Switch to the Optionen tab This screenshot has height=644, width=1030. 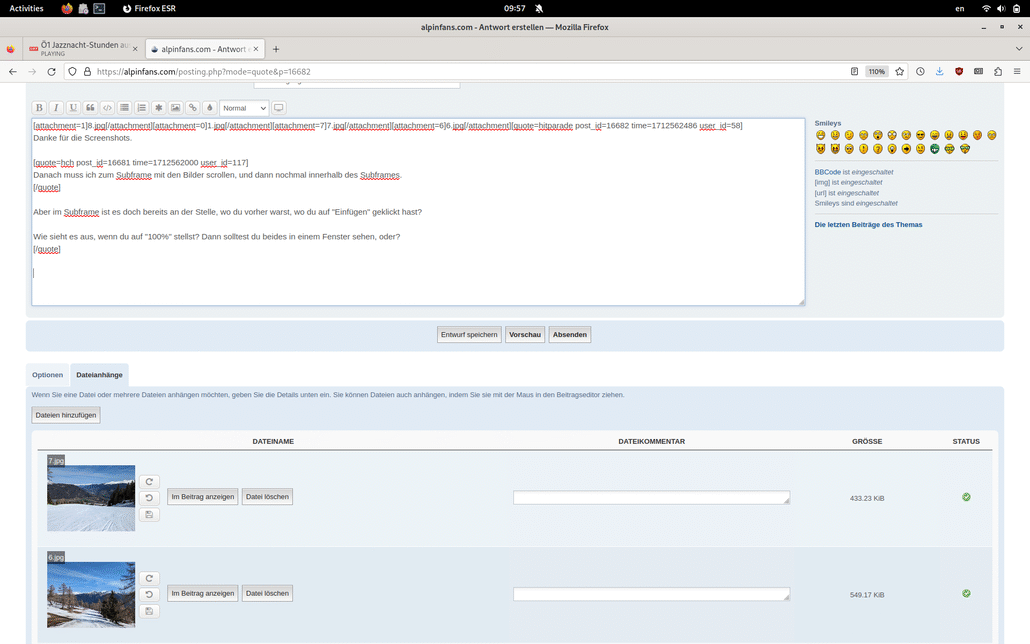pyautogui.click(x=46, y=374)
